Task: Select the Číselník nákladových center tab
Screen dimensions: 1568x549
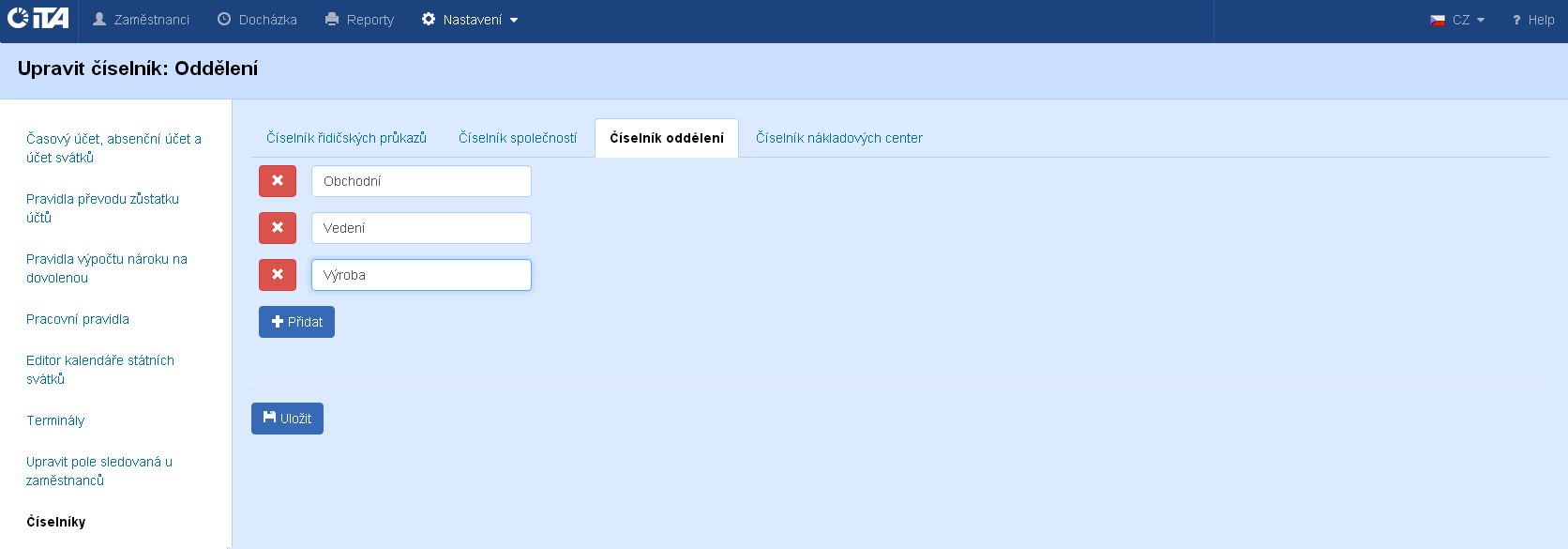Action: pyautogui.click(x=839, y=138)
